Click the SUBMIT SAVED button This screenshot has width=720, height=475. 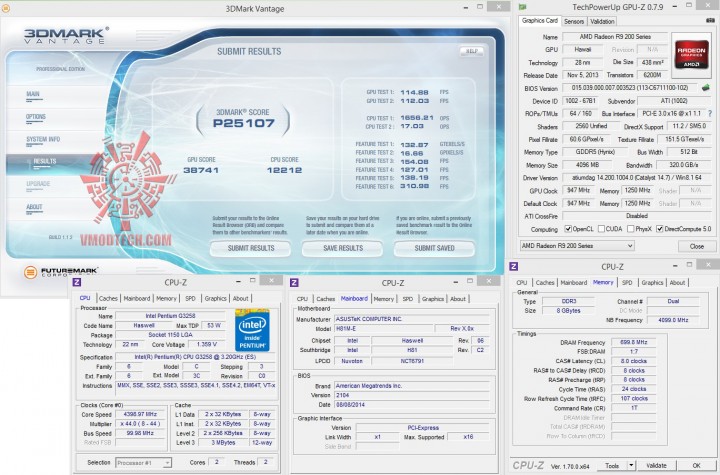coord(434,248)
